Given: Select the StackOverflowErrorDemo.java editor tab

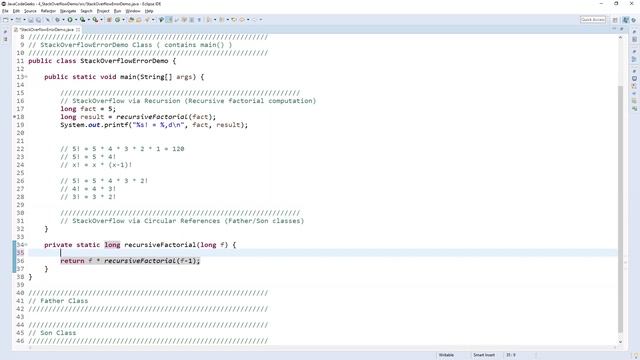Looking at the screenshot, I should [46, 29].
